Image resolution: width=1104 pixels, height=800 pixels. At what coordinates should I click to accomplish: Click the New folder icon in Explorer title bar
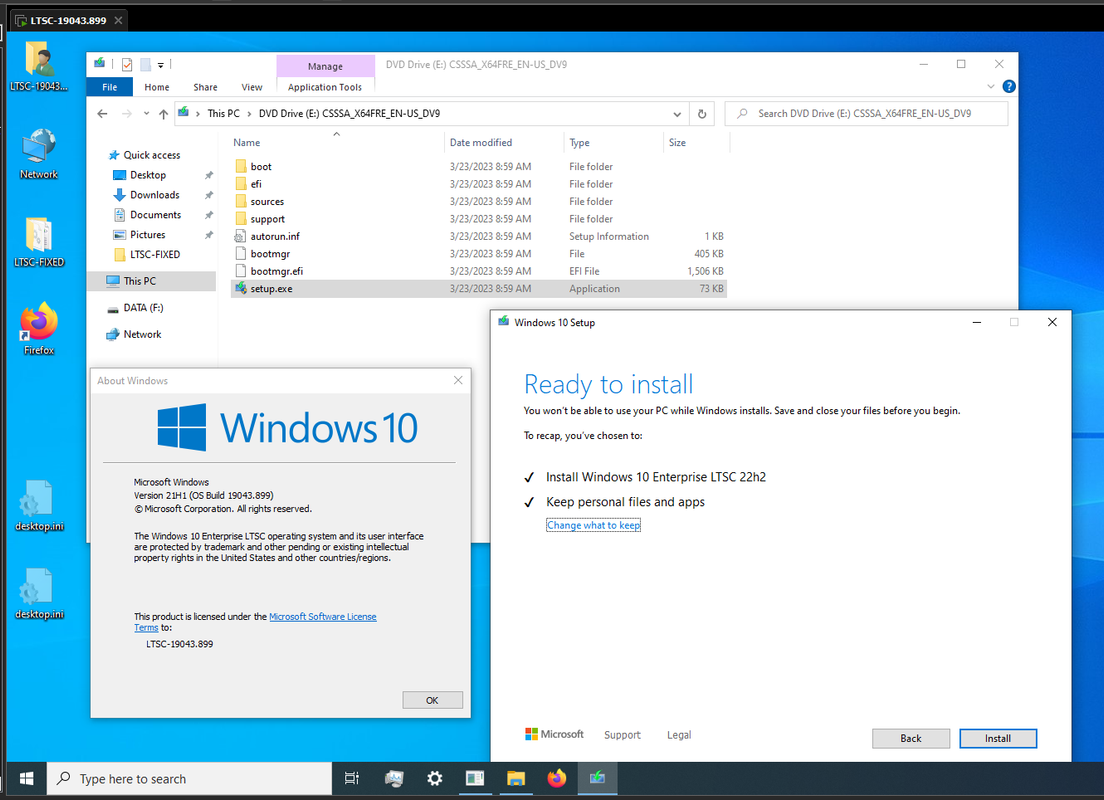pyautogui.click(x=145, y=65)
